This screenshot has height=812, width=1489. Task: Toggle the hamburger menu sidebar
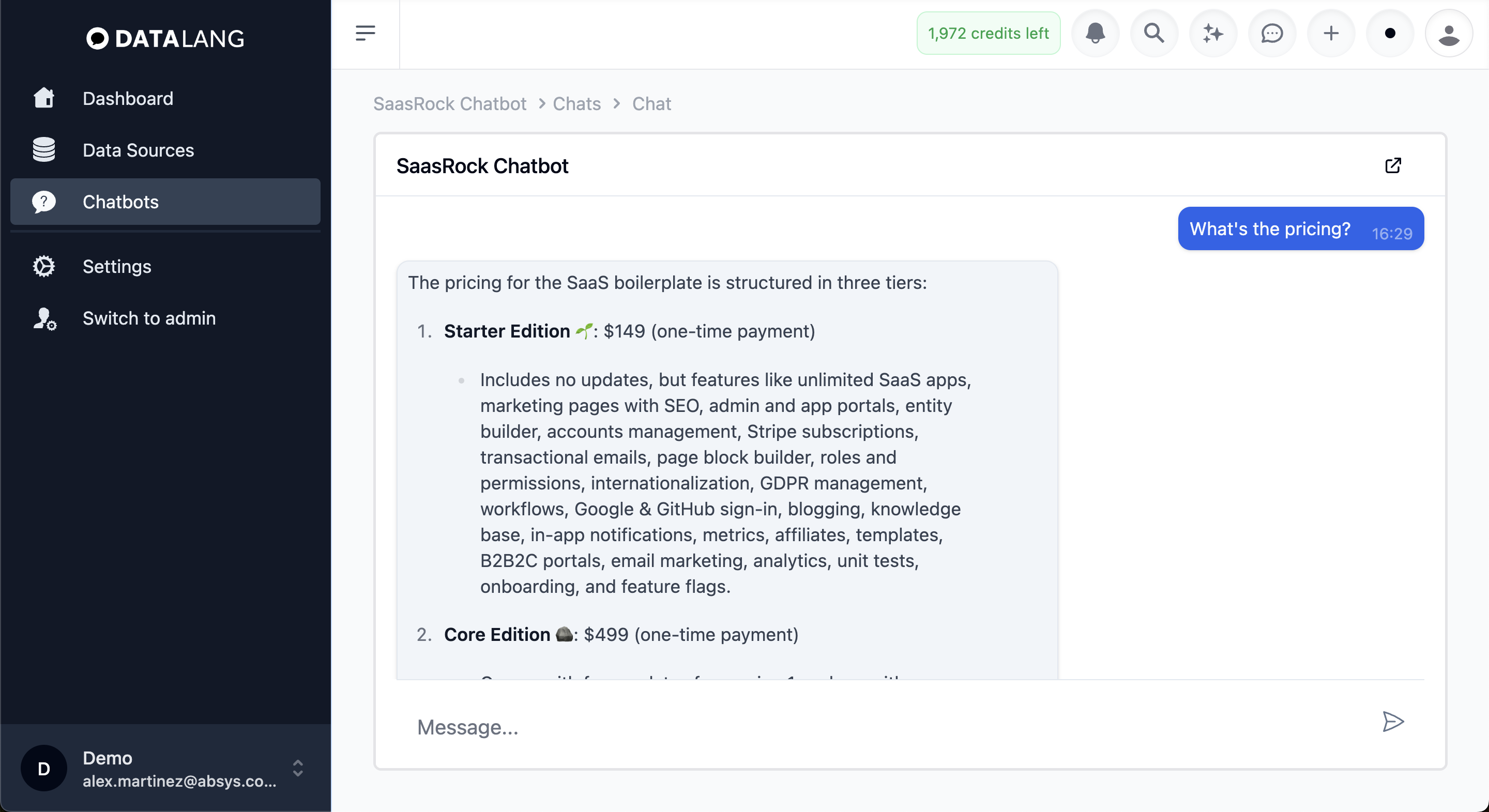coord(365,33)
